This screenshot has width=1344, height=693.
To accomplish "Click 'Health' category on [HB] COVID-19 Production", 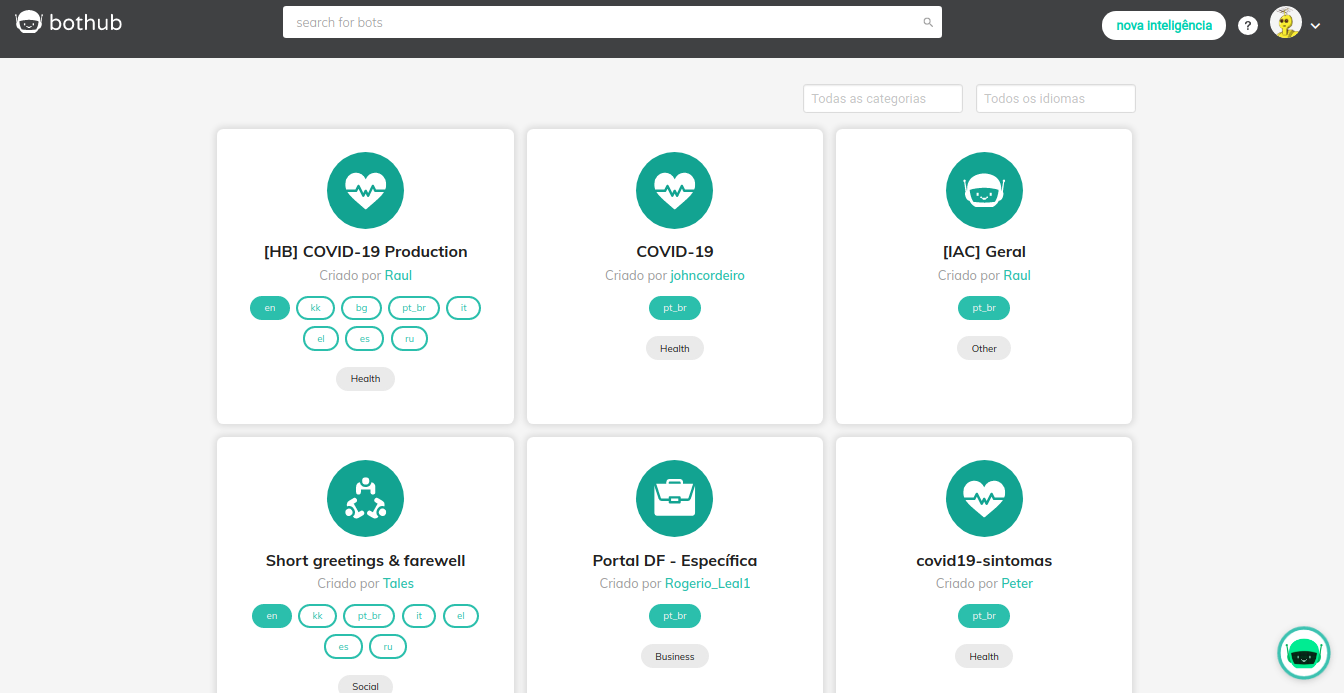I will [365, 379].
